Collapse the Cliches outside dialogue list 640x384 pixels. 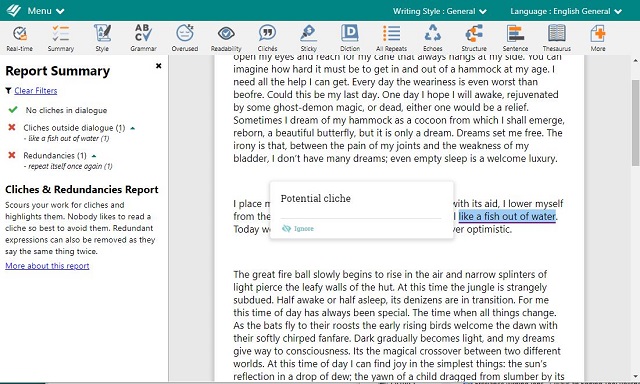click(x=132, y=128)
